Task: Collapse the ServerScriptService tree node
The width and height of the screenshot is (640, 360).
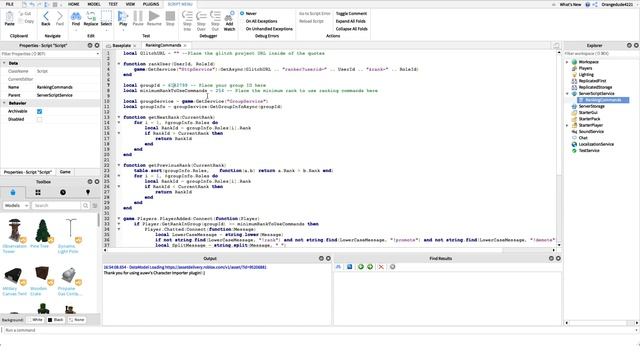Action: 567,94
